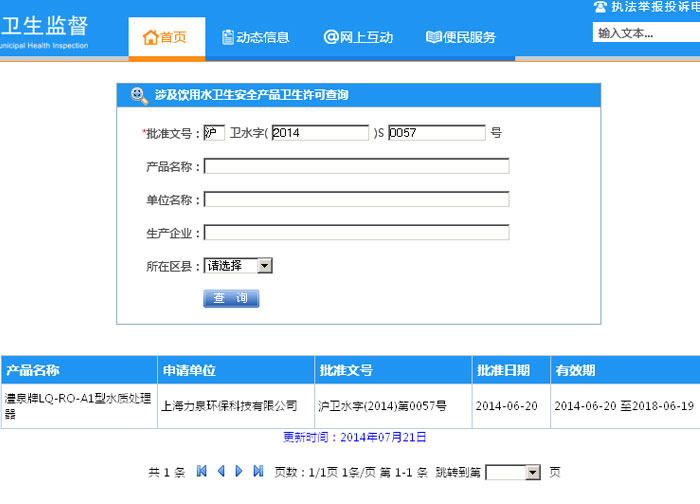Click the number field containing 0057

coord(436,133)
